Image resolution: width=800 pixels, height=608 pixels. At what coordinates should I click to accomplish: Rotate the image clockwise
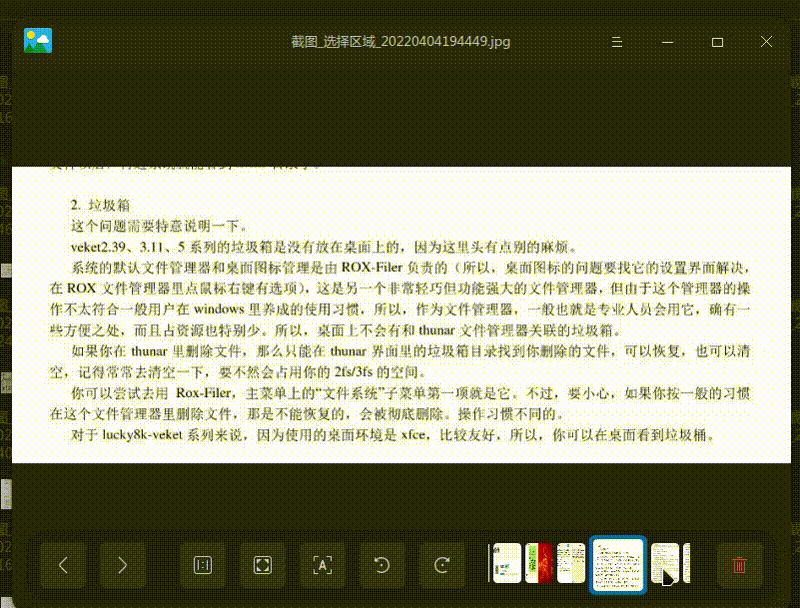(x=441, y=565)
